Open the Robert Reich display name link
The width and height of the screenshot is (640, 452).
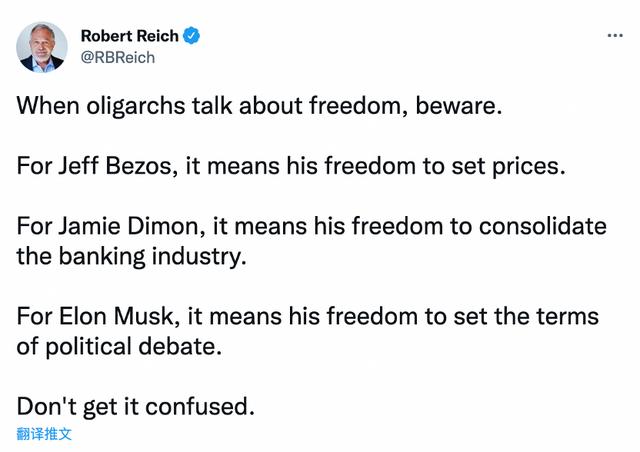coord(129,36)
